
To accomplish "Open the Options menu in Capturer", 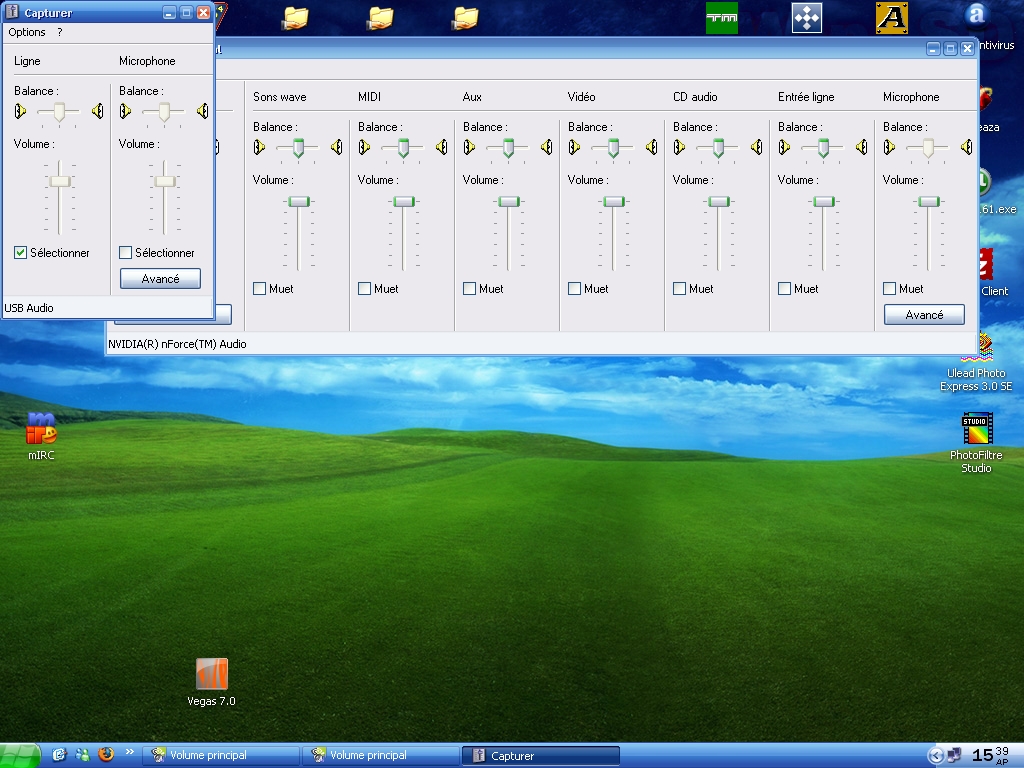I will [27, 32].
